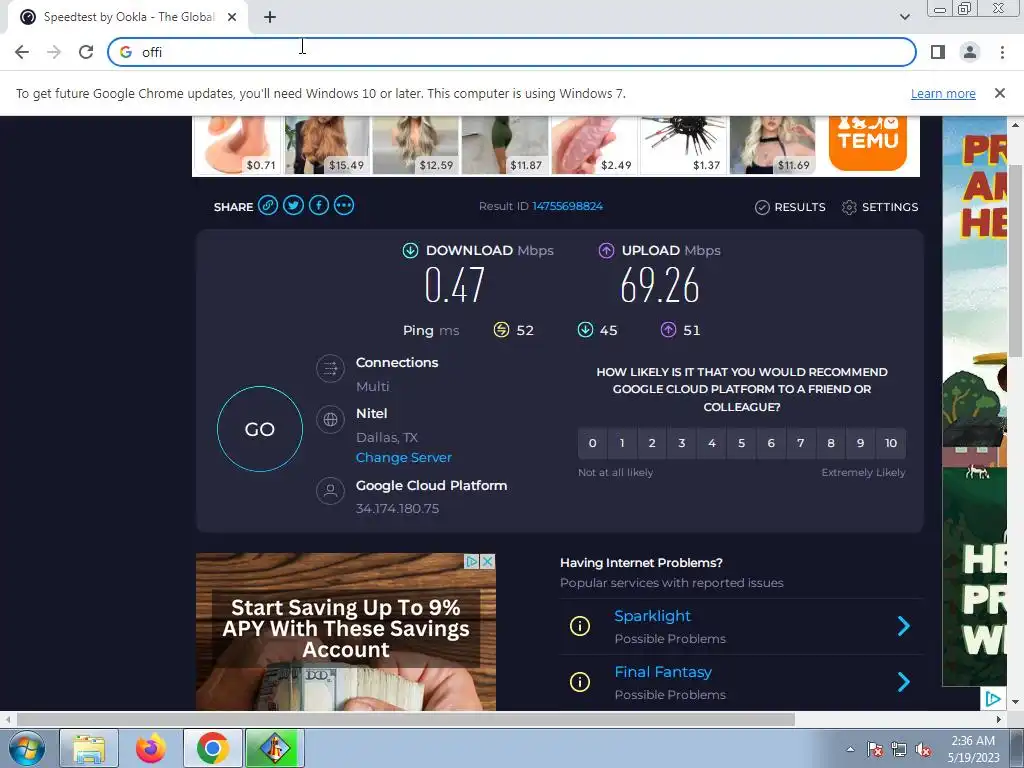Open the $15.49 Temu product thumbnail
This screenshot has height=768, width=1024.
[x=327, y=145]
